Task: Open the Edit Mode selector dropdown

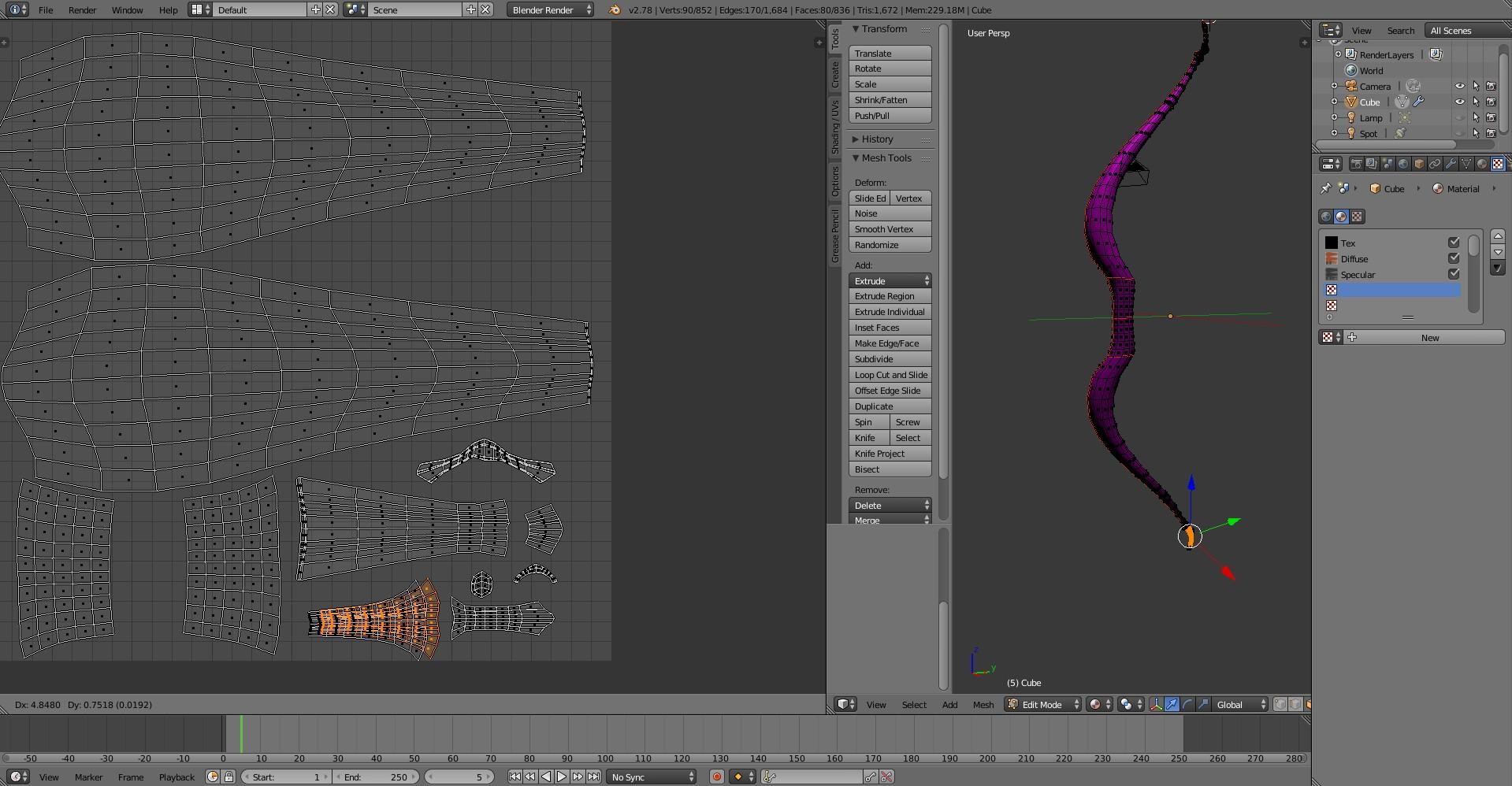Action: pos(1042,704)
